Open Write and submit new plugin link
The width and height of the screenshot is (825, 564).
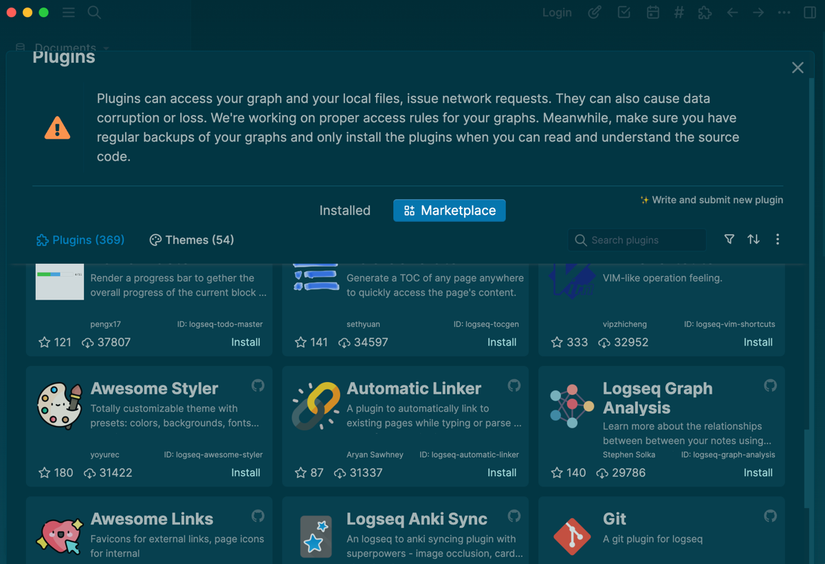pos(712,200)
